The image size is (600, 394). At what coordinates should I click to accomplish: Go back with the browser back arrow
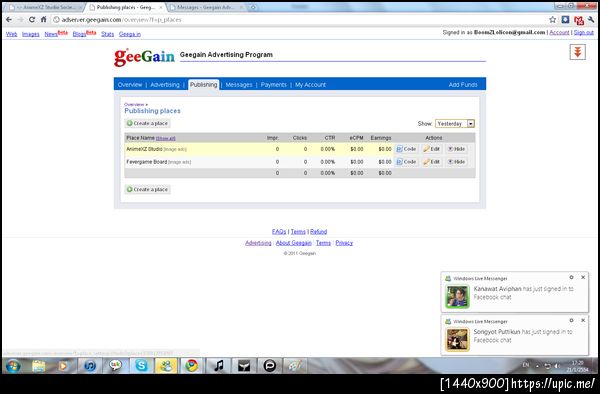coord(9,20)
